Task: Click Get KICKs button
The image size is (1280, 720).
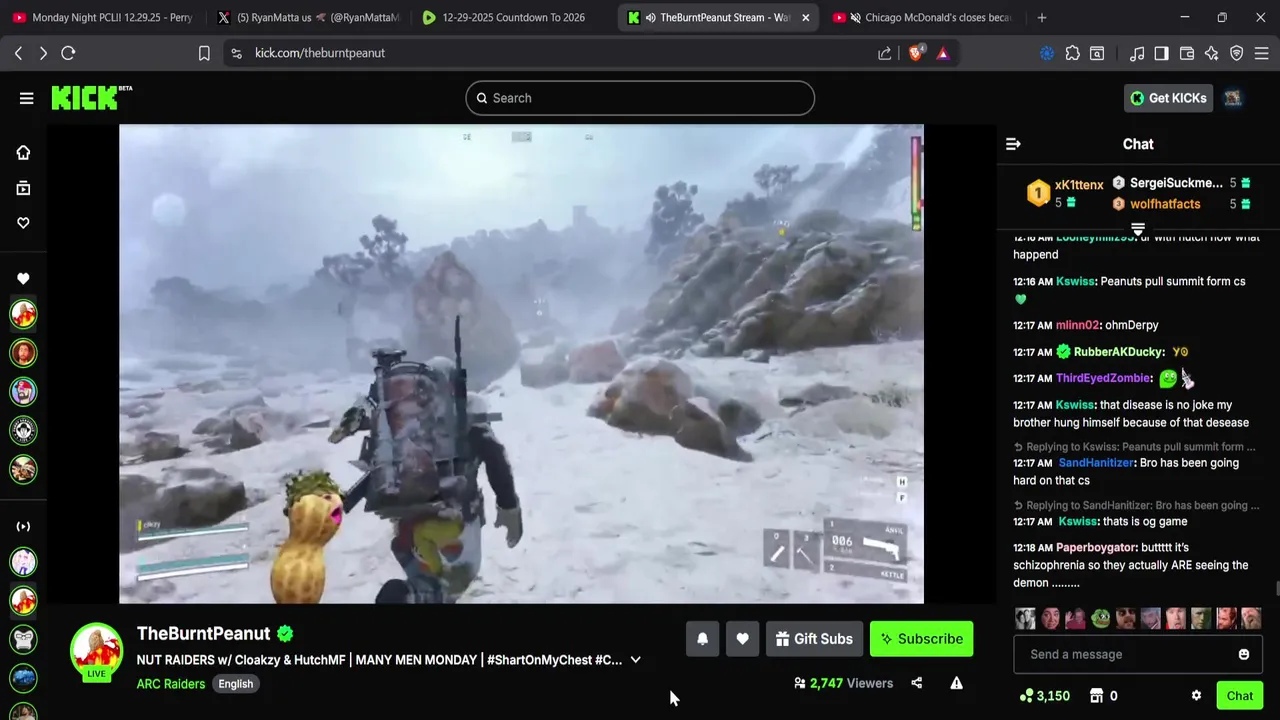Action: pyautogui.click(x=1168, y=98)
